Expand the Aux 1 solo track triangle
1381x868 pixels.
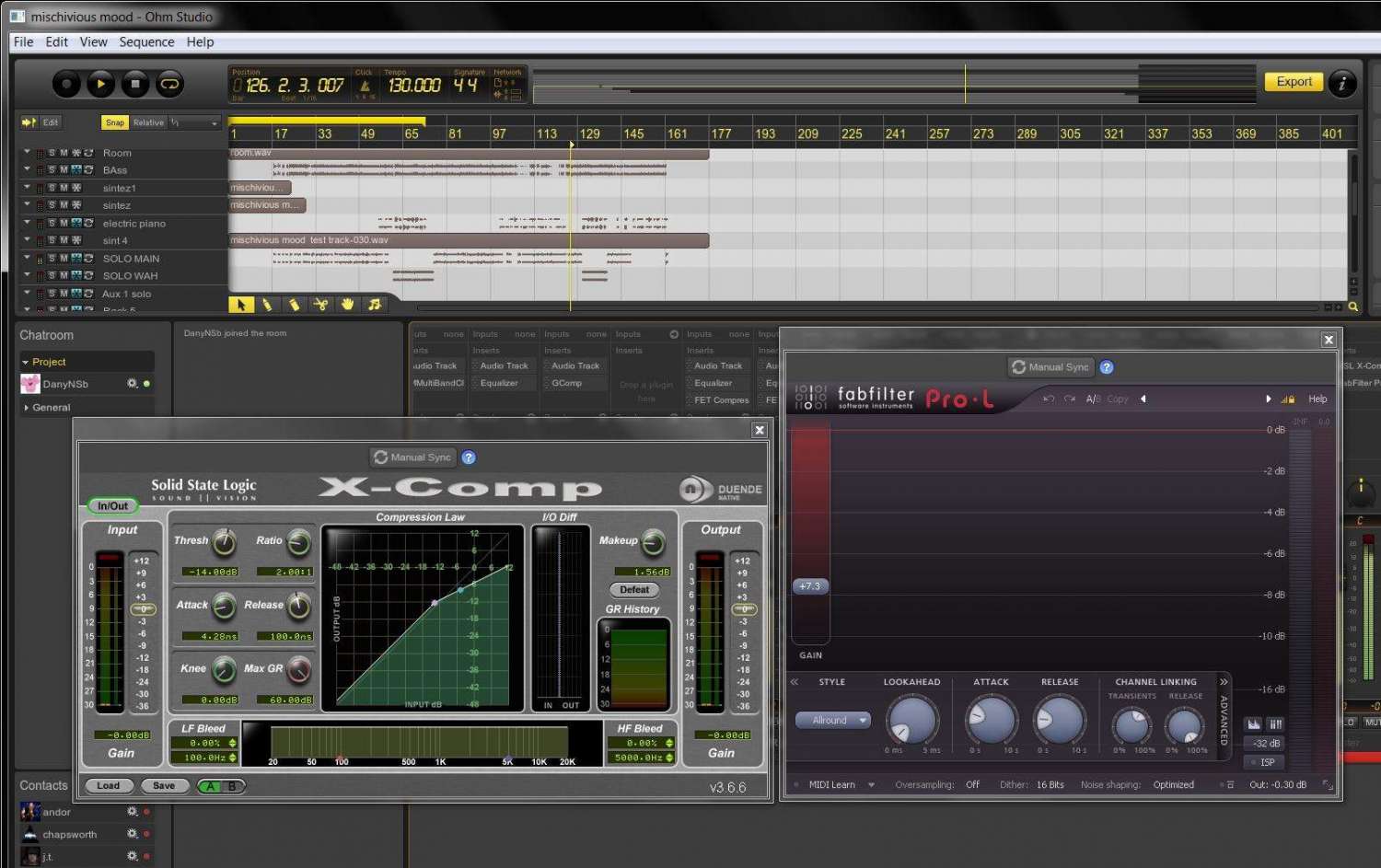tap(27, 293)
